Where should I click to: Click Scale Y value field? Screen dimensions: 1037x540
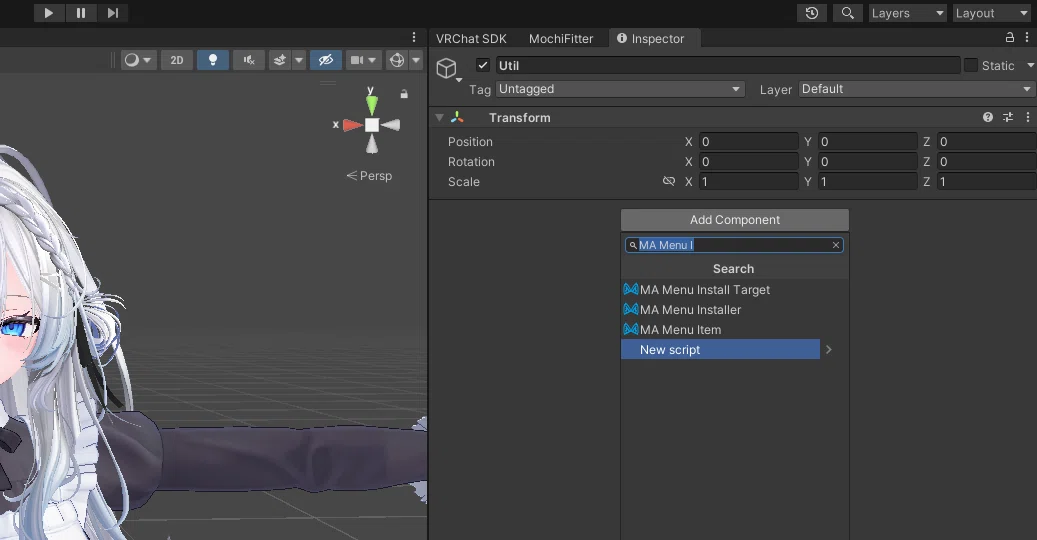868,181
